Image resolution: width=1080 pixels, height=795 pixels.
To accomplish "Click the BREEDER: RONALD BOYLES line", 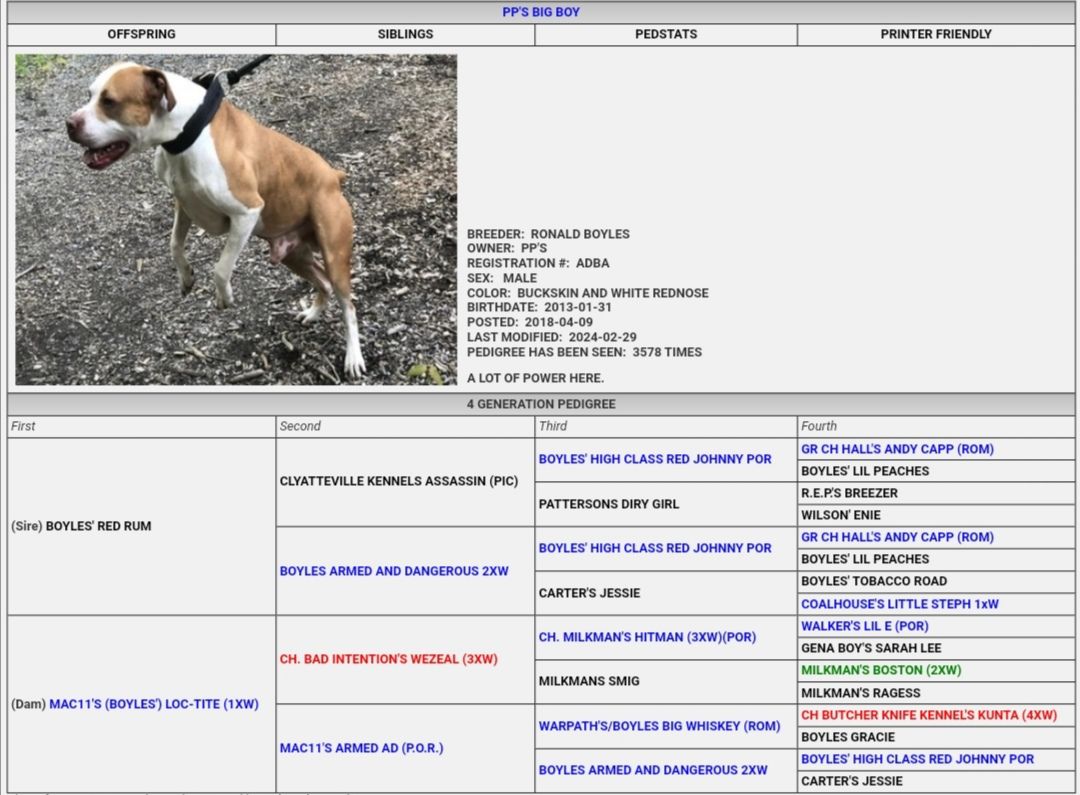I will coord(548,234).
